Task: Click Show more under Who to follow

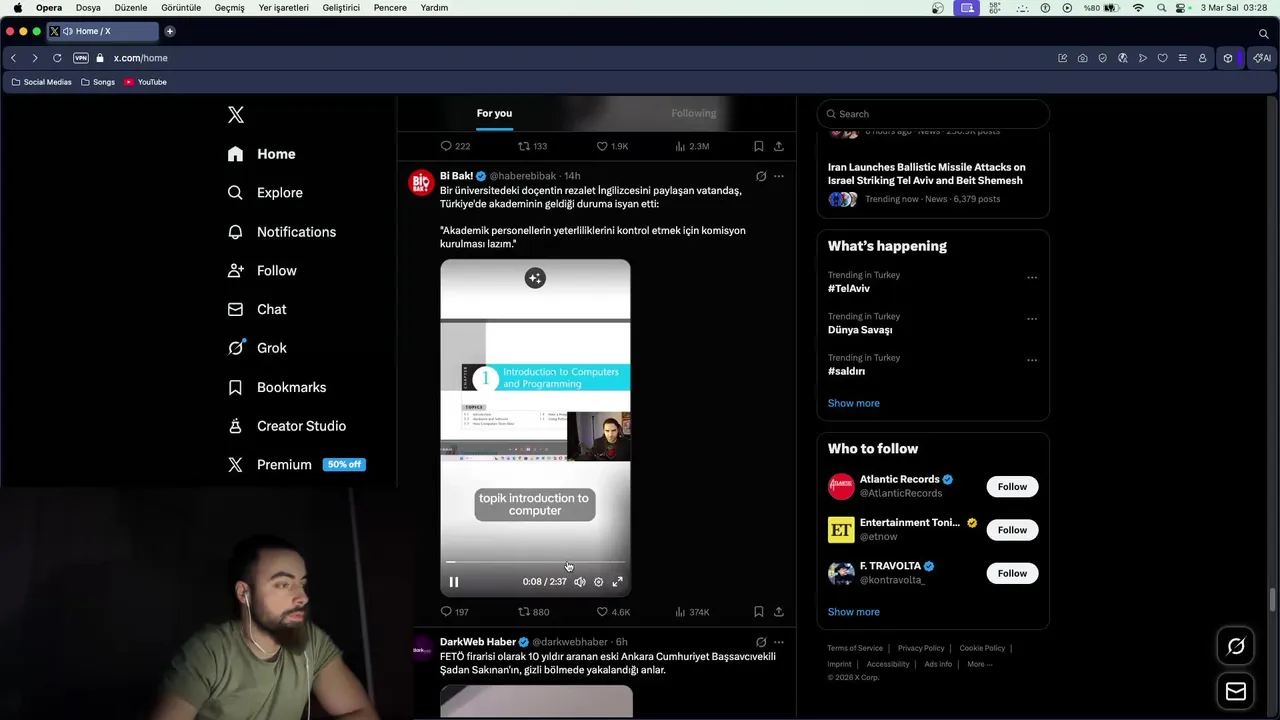Action: (854, 612)
